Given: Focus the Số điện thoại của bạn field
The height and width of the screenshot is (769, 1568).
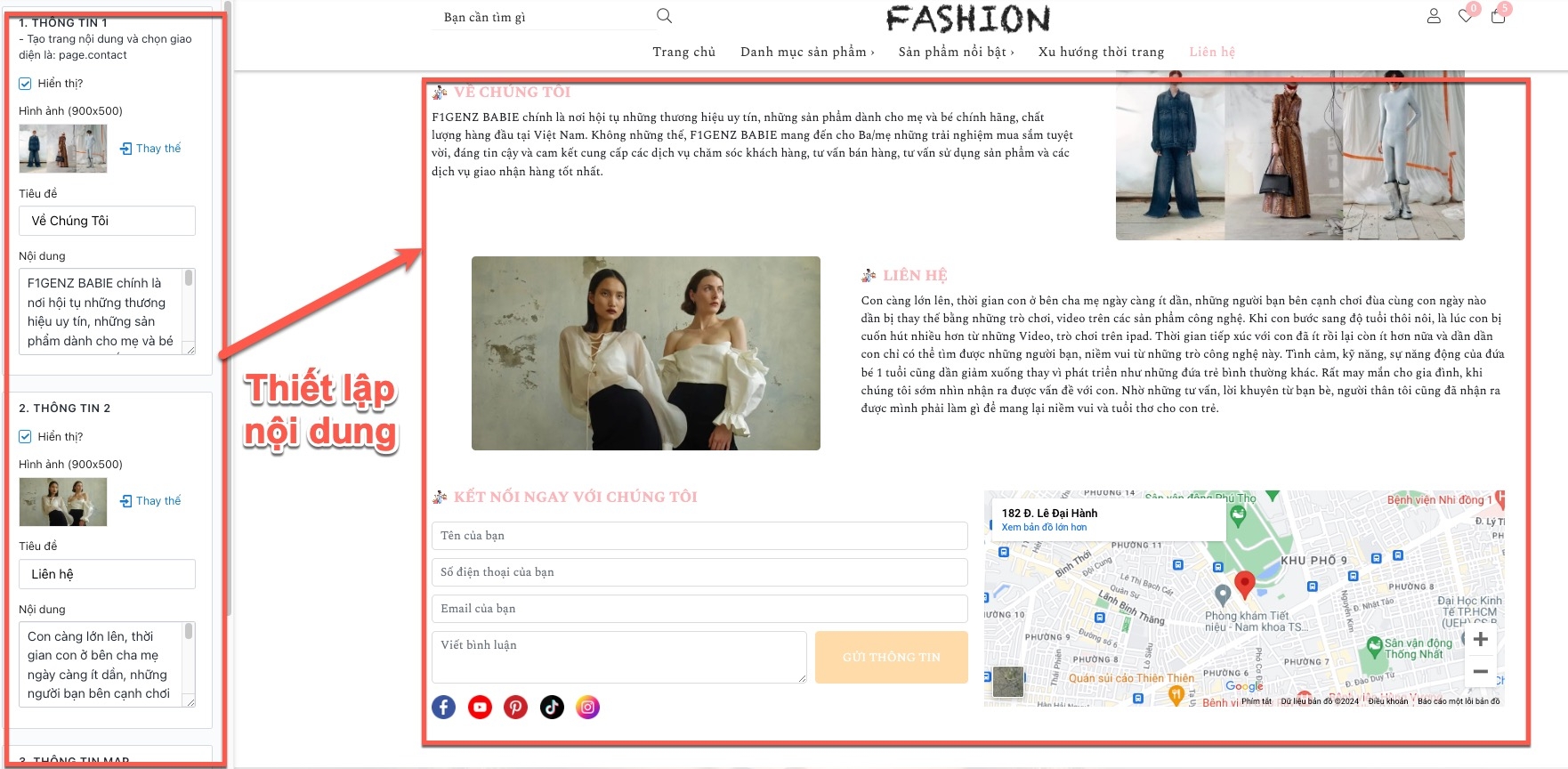Looking at the screenshot, I should tap(699, 572).
